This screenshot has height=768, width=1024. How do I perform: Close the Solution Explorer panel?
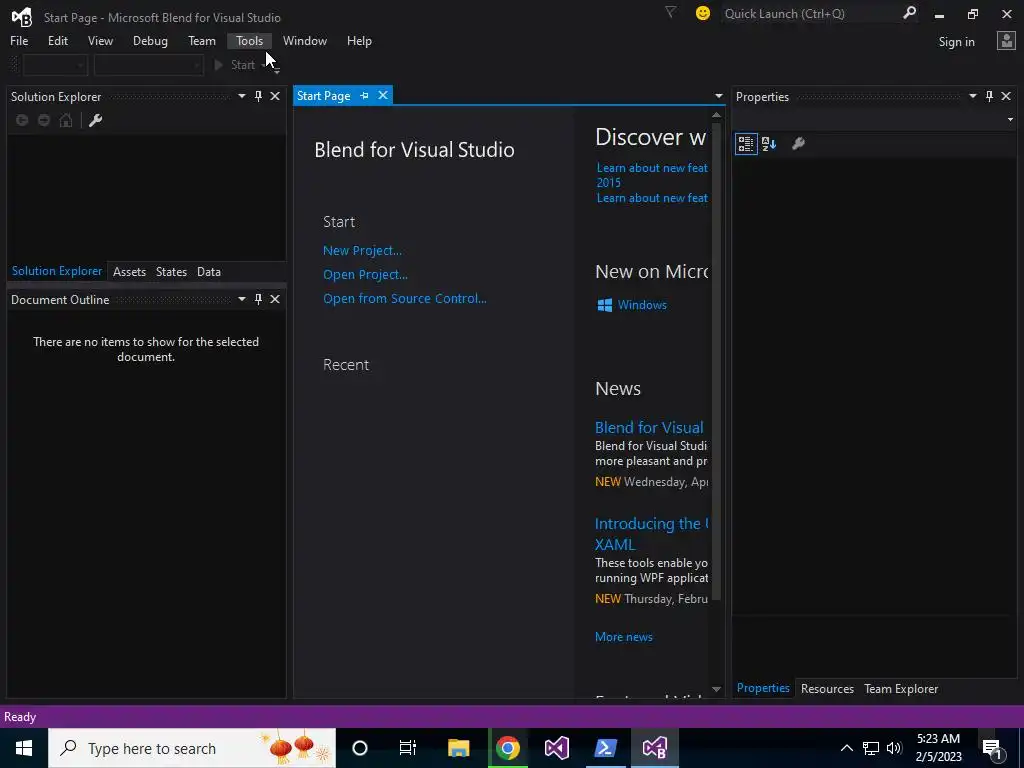(x=275, y=97)
